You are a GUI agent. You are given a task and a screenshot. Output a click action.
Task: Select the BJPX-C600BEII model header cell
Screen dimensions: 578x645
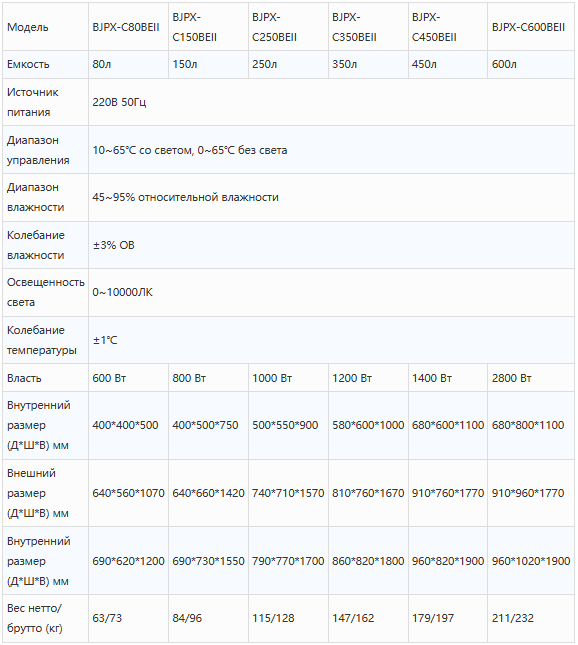tap(531, 27)
